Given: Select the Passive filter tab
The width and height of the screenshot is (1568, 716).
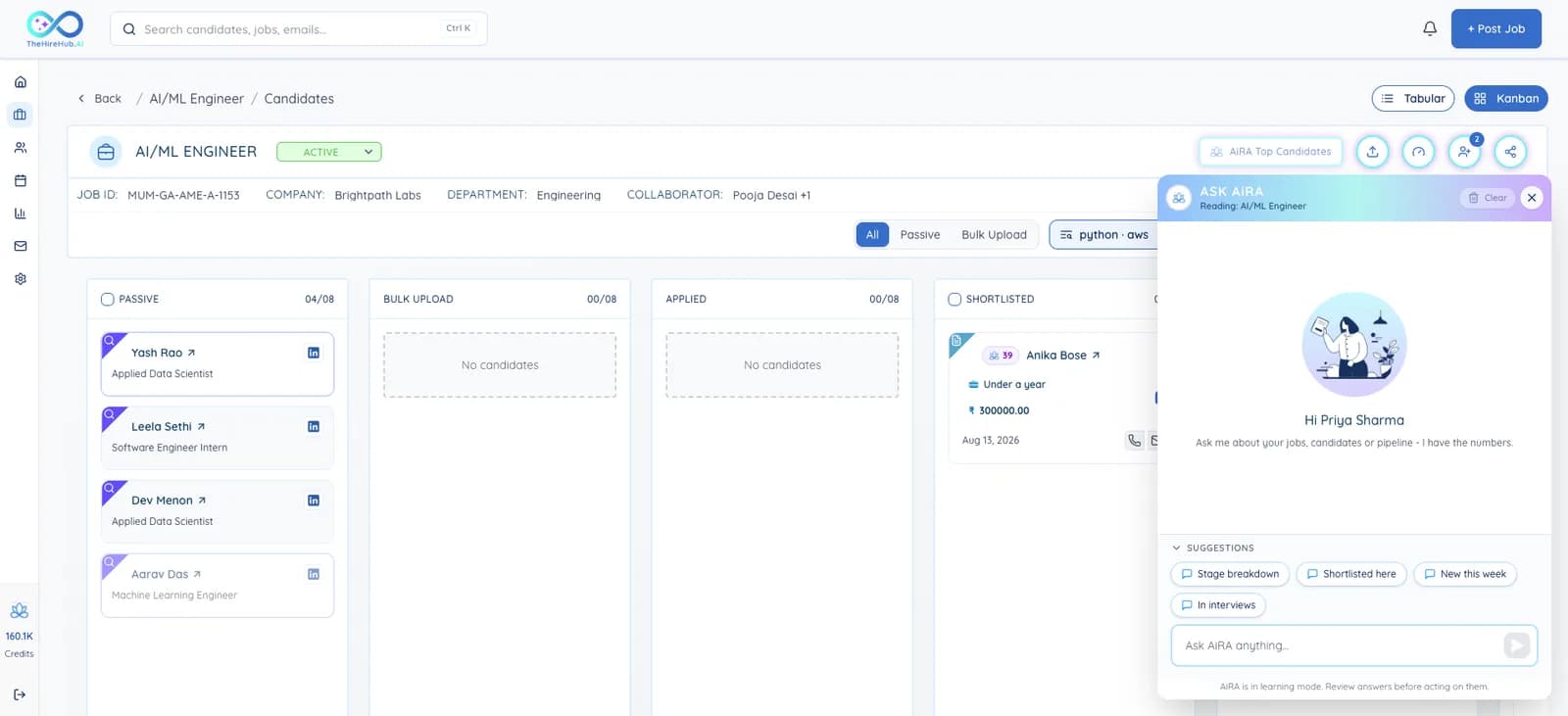Looking at the screenshot, I should 920,235.
